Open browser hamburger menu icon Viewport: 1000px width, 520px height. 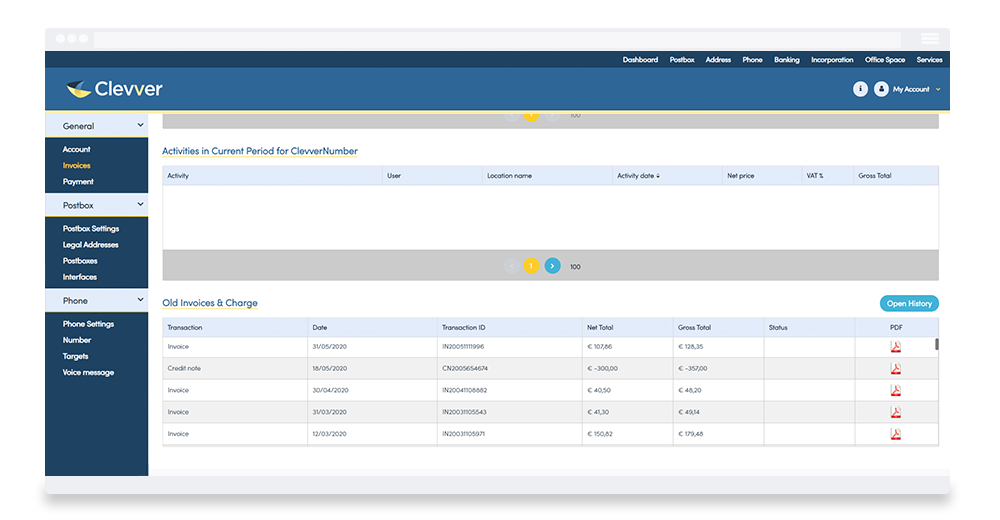(x=929, y=39)
